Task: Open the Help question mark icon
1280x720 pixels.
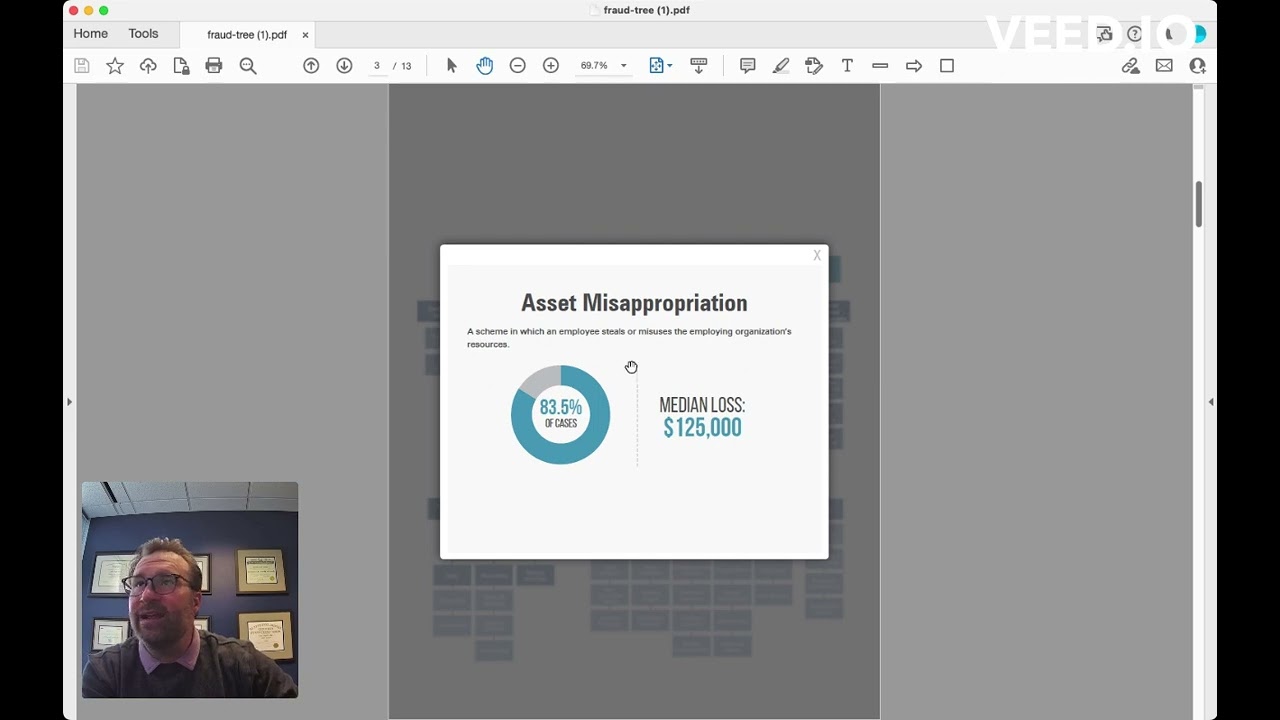Action: tap(1135, 34)
